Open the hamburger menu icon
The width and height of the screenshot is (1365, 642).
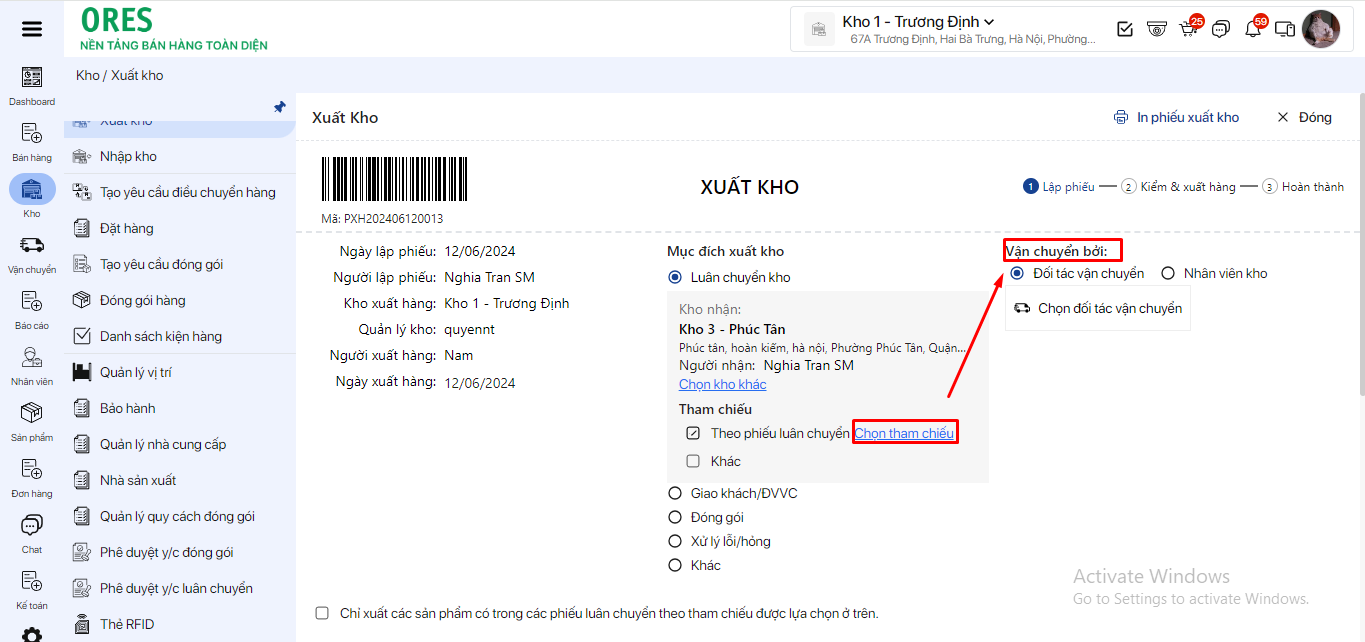32,29
